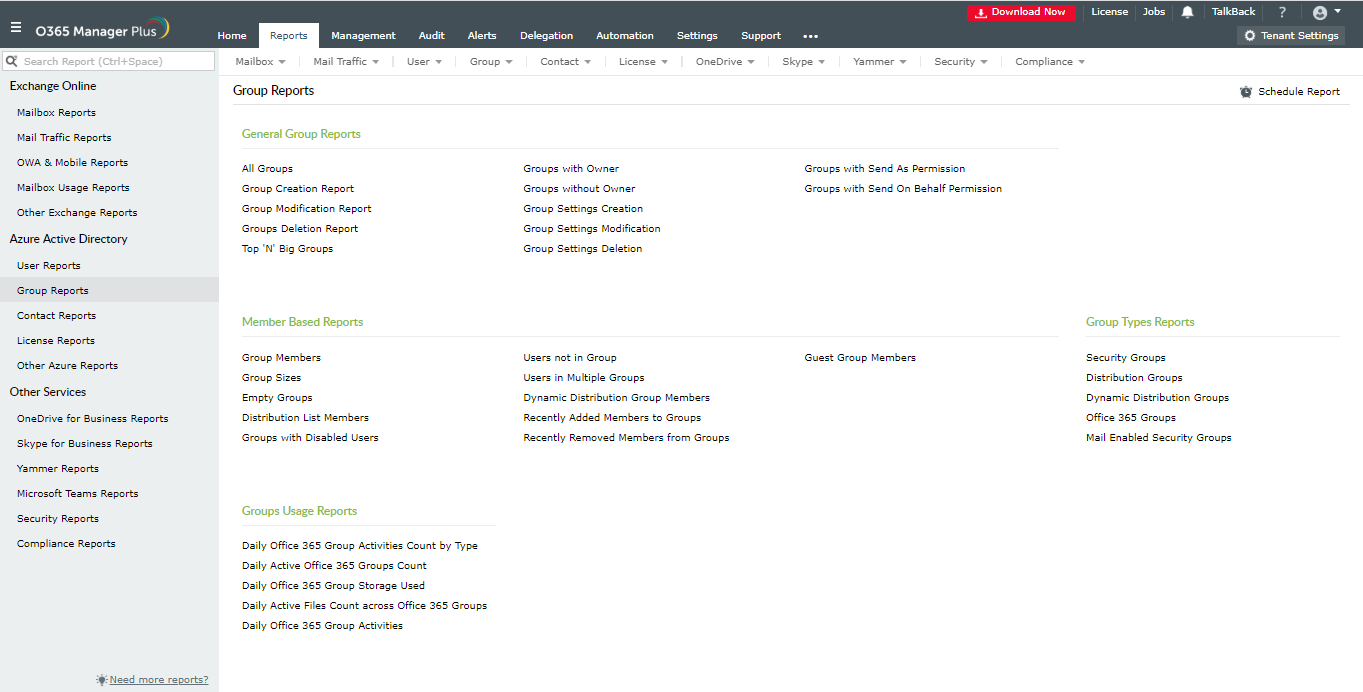Switch to the Alerts tab

482,36
